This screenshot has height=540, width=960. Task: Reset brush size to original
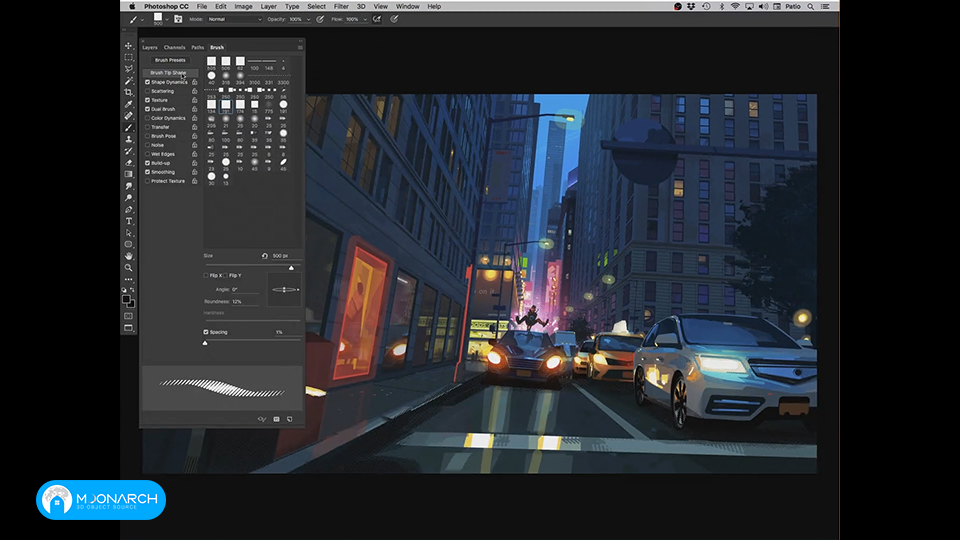point(264,256)
